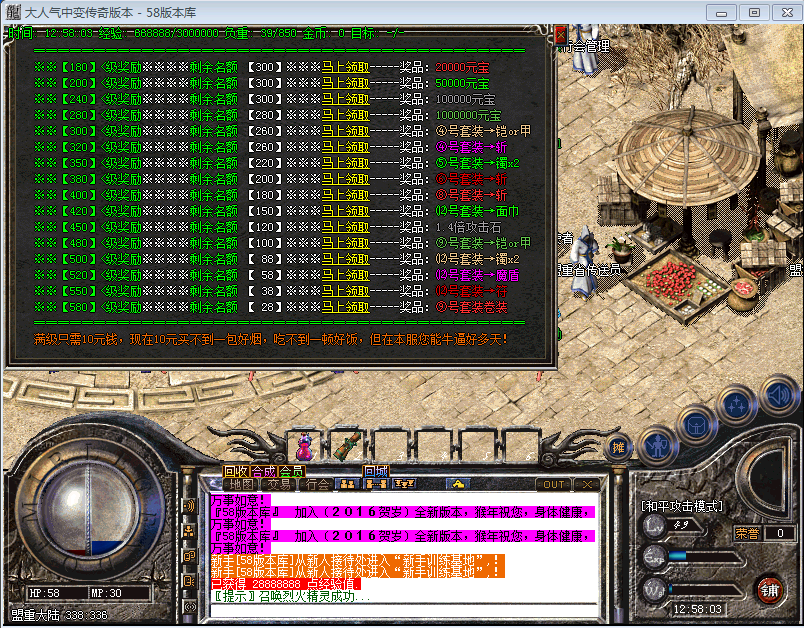Screen dimensions: 804x628
Task: Open the character equipment warrior icon
Action: [657, 445]
